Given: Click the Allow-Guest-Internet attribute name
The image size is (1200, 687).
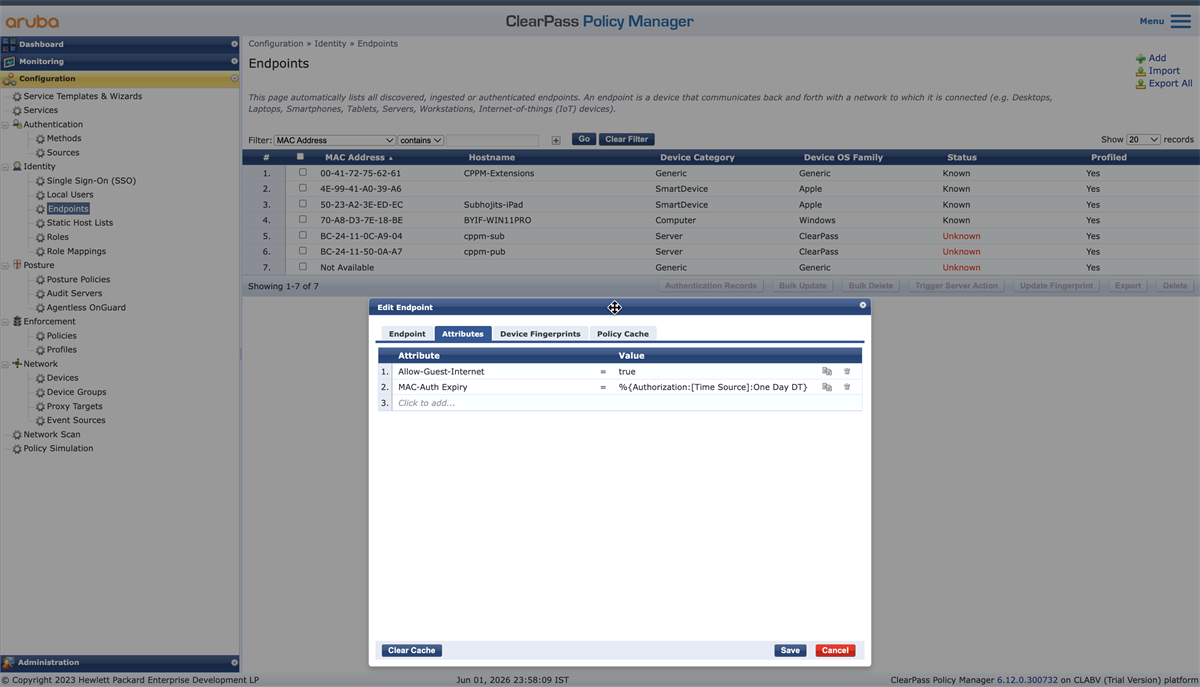Looking at the screenshot, I should click(x=441, y=371).
